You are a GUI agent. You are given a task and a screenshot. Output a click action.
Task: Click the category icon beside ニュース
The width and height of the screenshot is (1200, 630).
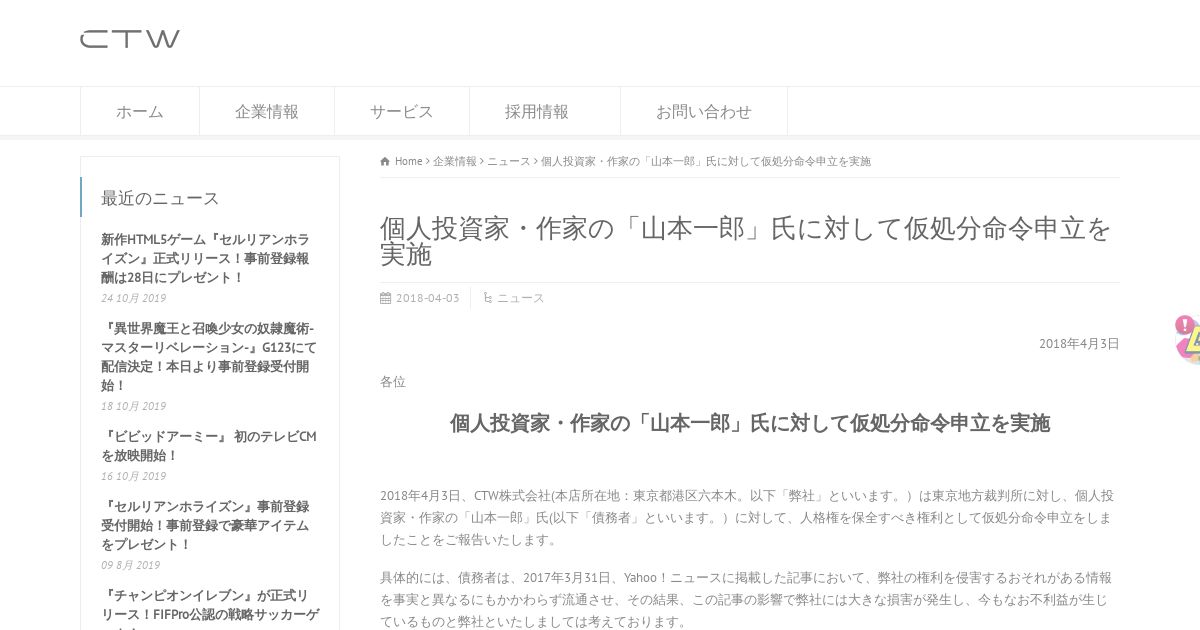coord(487,298)
